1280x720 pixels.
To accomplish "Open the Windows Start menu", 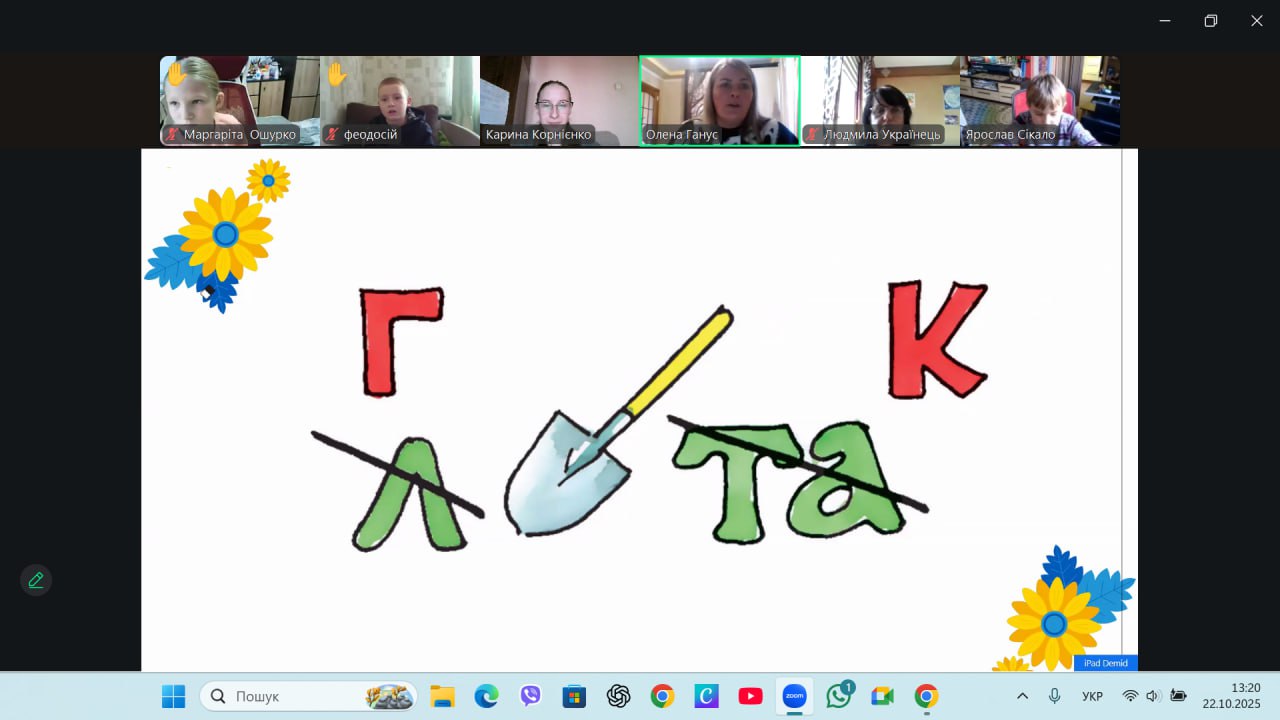I will [174, 696].
